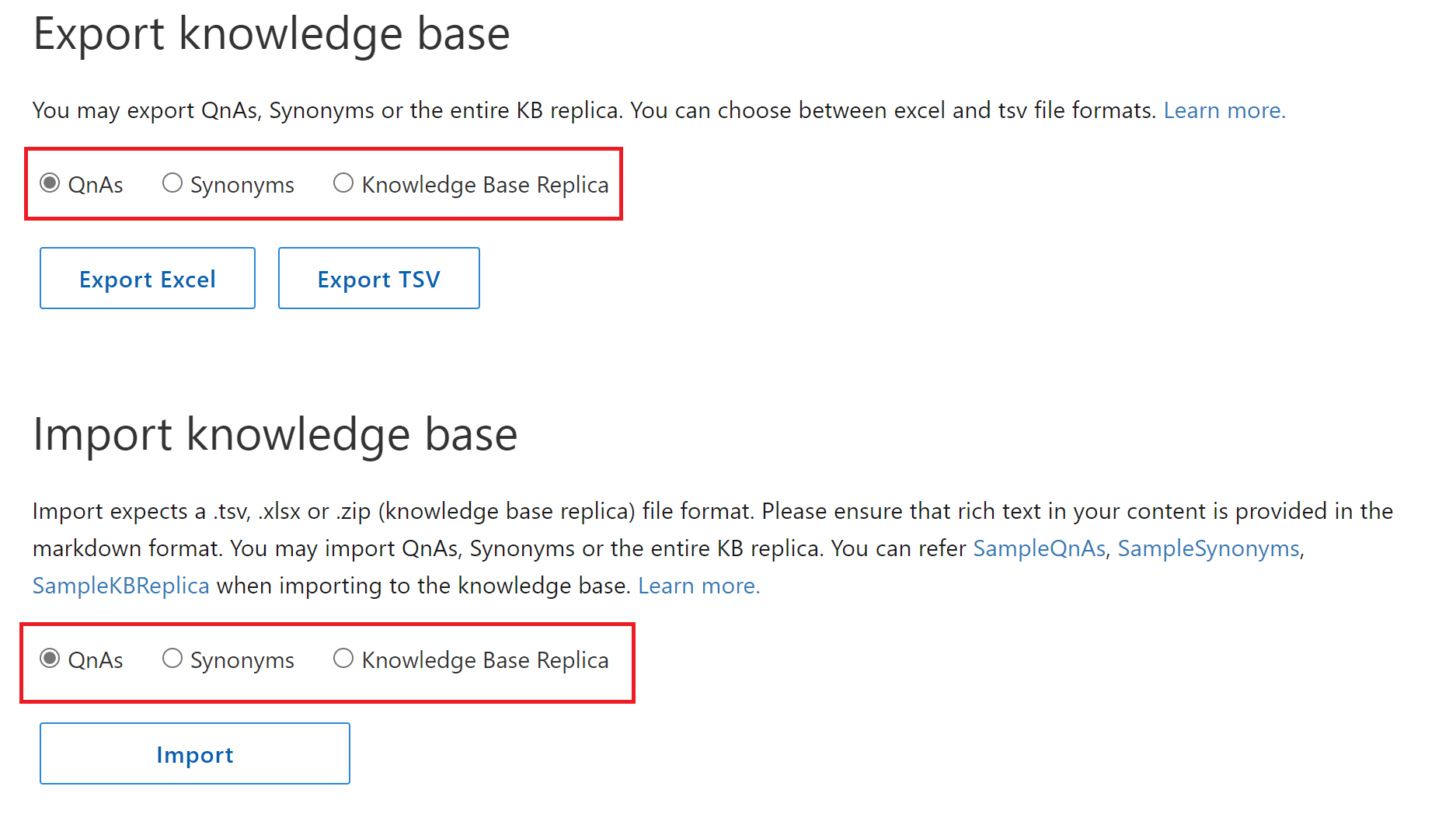
Task: Click the Export Excel button
Action: pyautogui.click(x=147, y=278)
